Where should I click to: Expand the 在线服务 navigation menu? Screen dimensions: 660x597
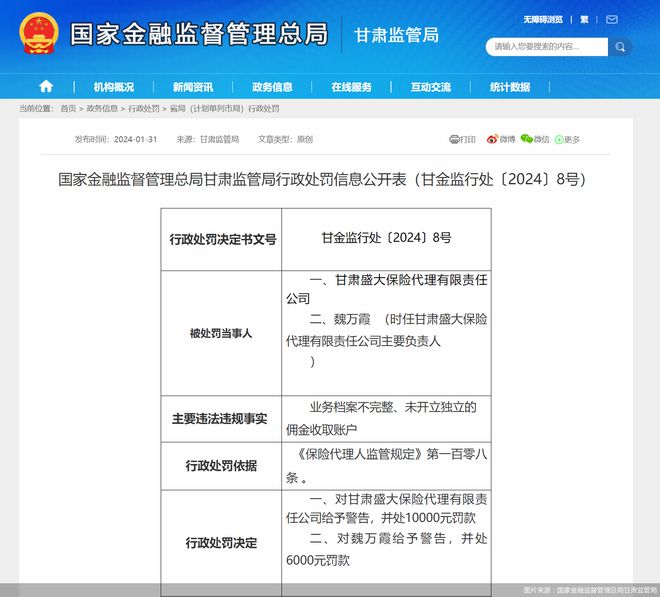point(351,87)
